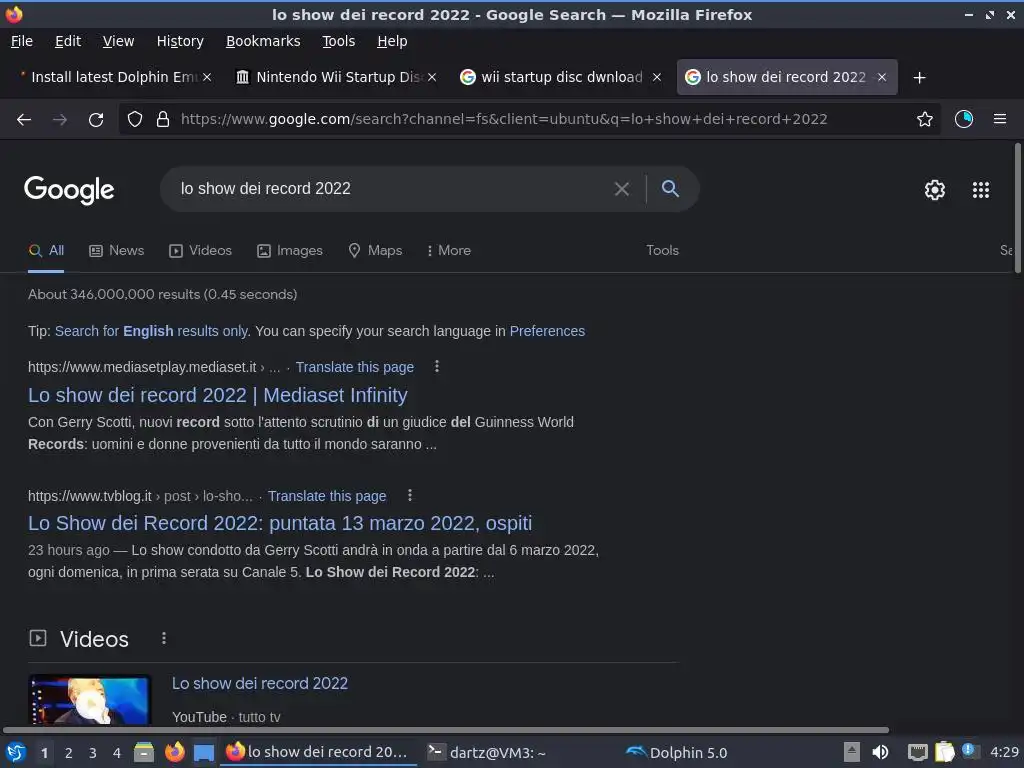
Task: Clear the Google search box with X
Action: pos(622,189)
